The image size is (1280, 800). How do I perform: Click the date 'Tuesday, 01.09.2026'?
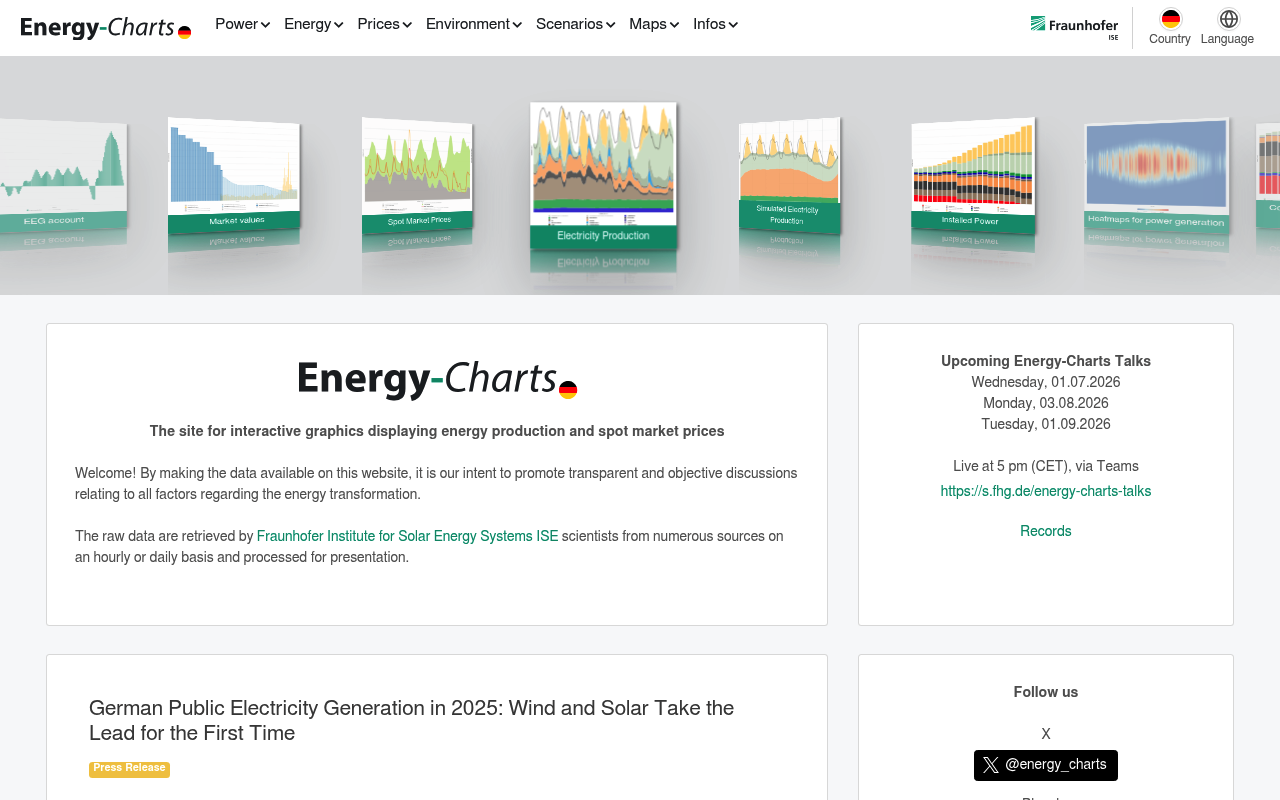coord(1046,424)
